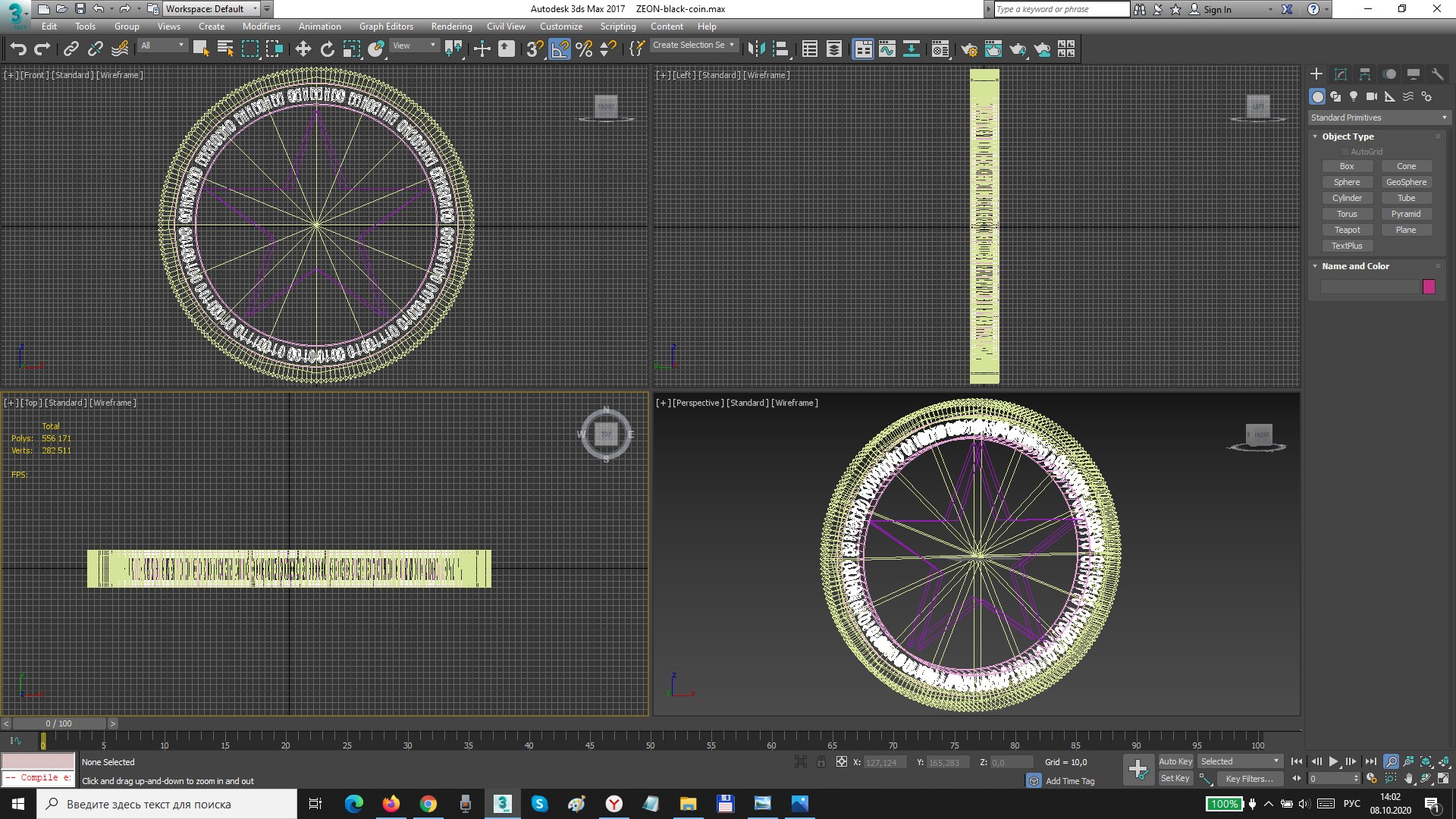Viewport: 1456px width, 819px height.
Task: Activate the Select and Move tool
Action: pyautogui.click(x=303, y=49)
